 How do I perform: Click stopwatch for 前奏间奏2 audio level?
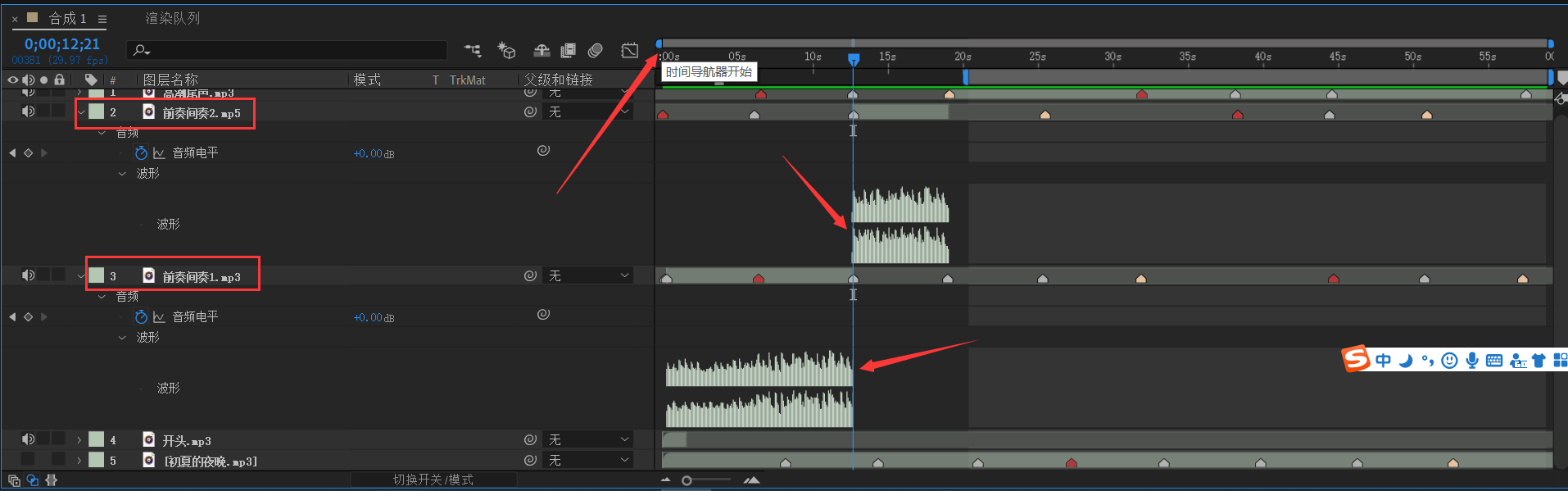click(141, 153)
